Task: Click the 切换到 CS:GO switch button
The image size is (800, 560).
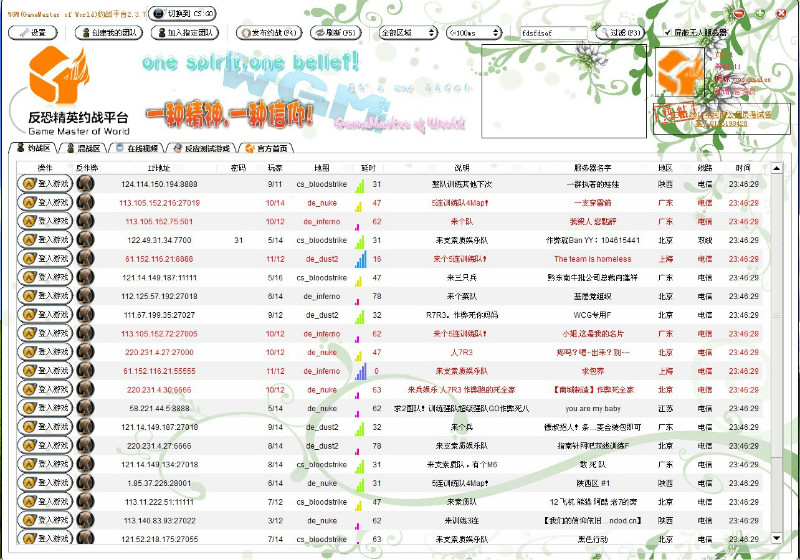Action: 188,13
